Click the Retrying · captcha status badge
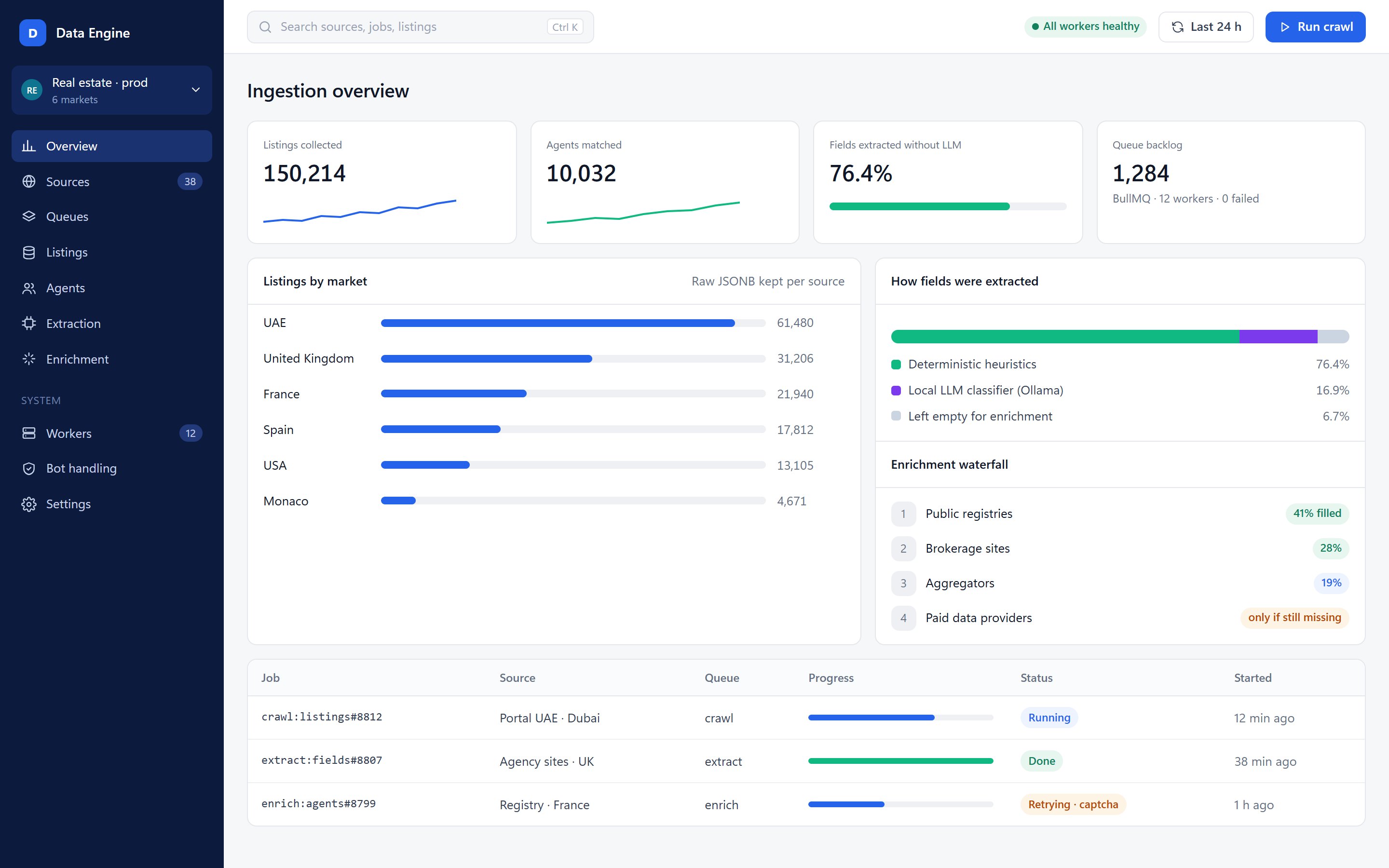The image size is (1389, 868). (1073, 804)
